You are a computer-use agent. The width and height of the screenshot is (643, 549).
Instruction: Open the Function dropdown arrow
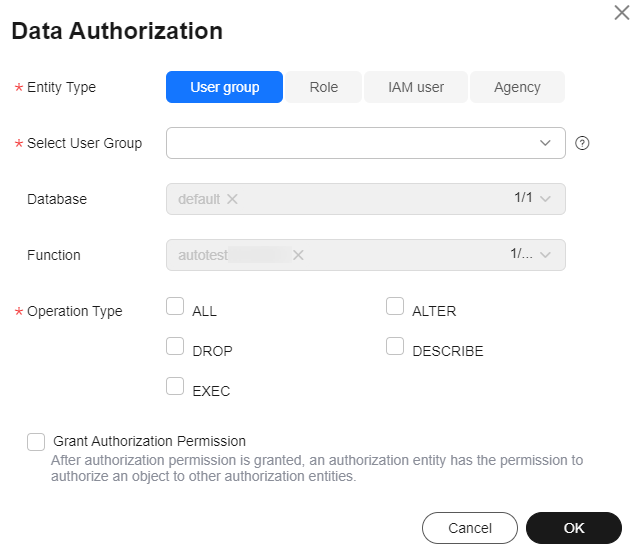(545, 255)
